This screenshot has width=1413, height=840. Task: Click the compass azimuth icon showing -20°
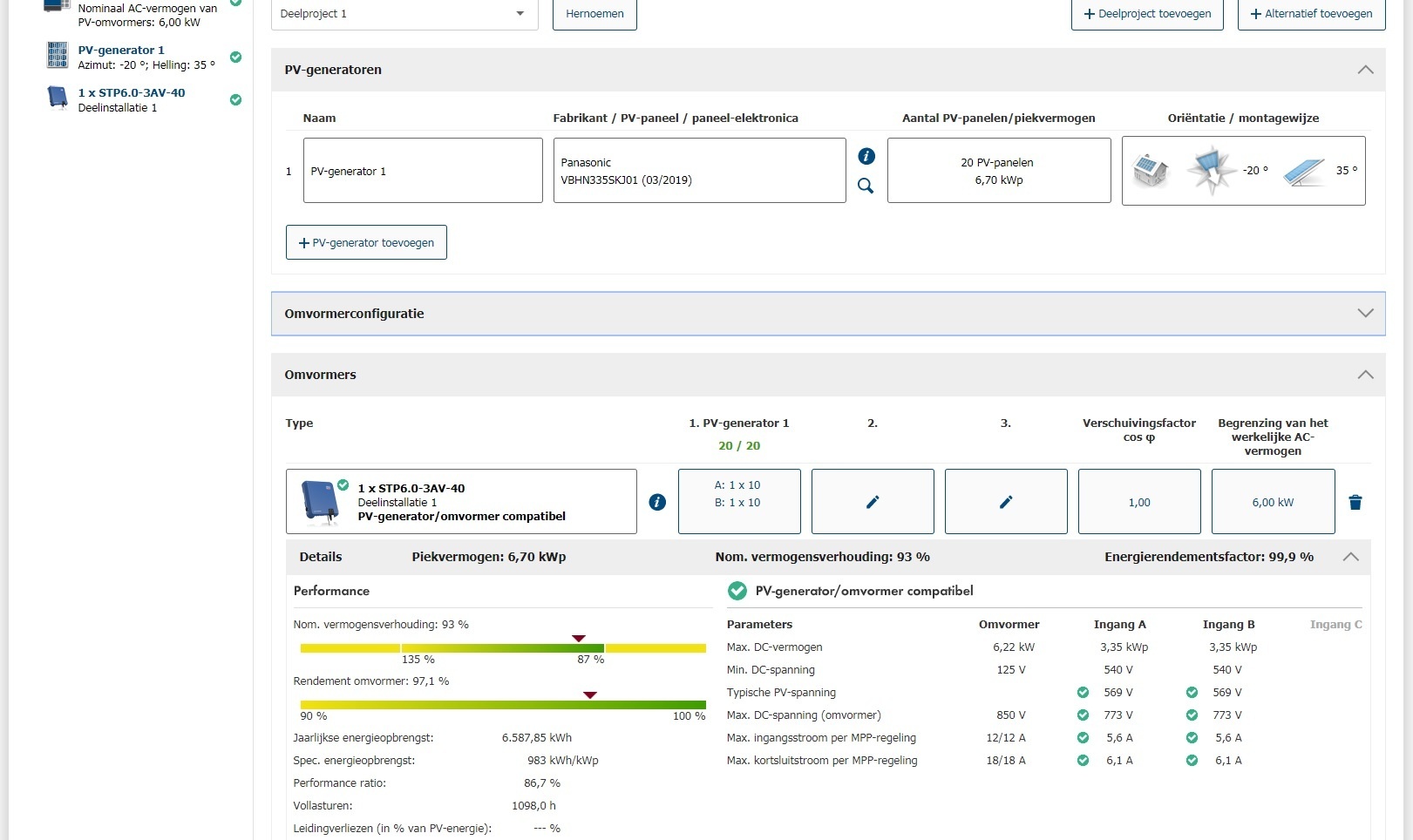point(1211,170)
